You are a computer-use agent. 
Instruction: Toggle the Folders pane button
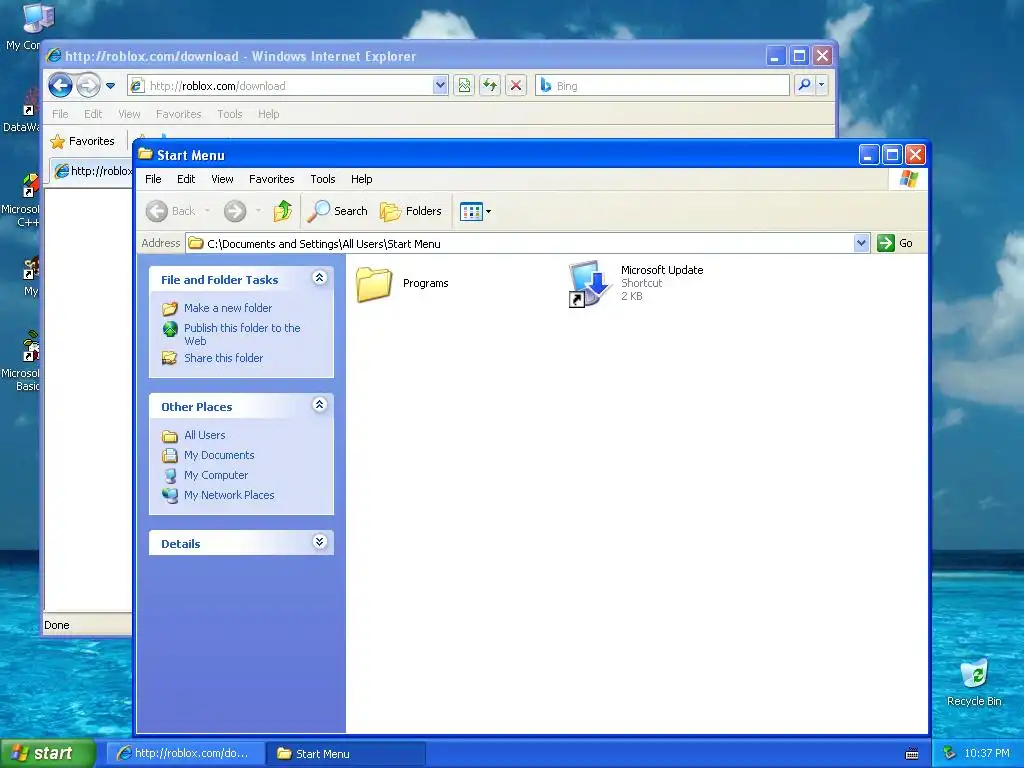tap(411, 211)
